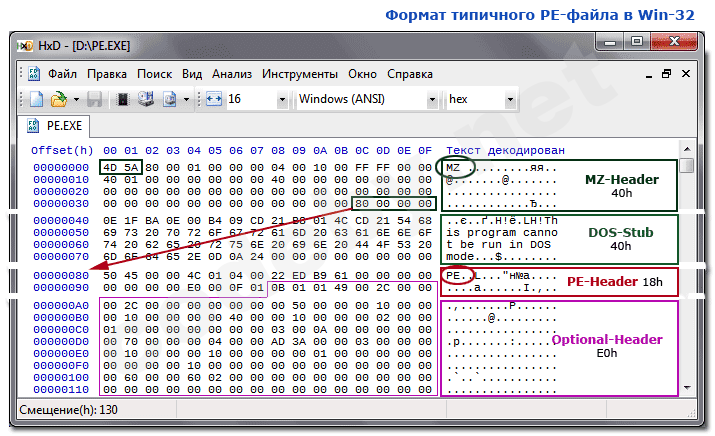Image resolution: width=715 pixels, height=436 pixels.
Task: Minimize the PE.EXE document via menu-bar underscore
Action: (649, 75)
